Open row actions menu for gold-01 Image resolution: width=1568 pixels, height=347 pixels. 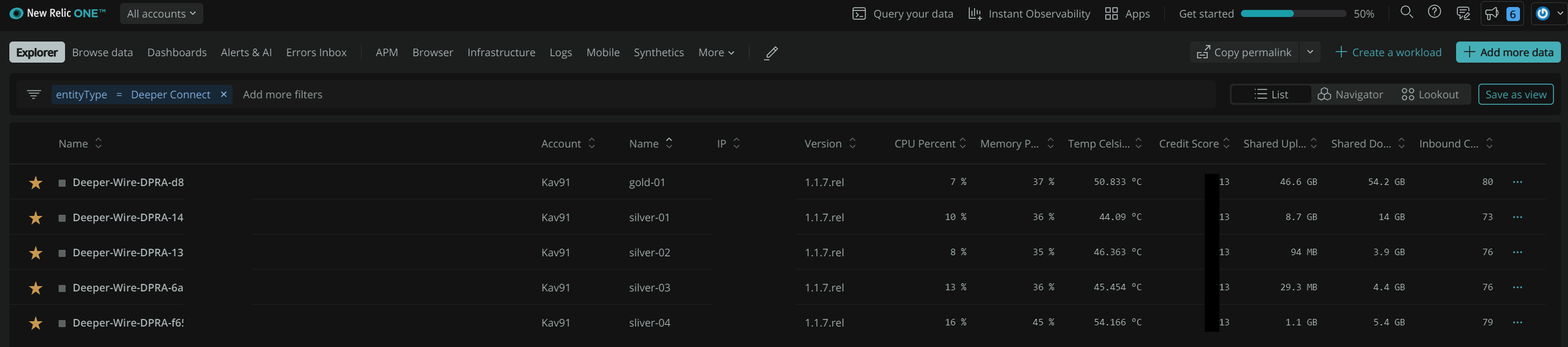1517,182
